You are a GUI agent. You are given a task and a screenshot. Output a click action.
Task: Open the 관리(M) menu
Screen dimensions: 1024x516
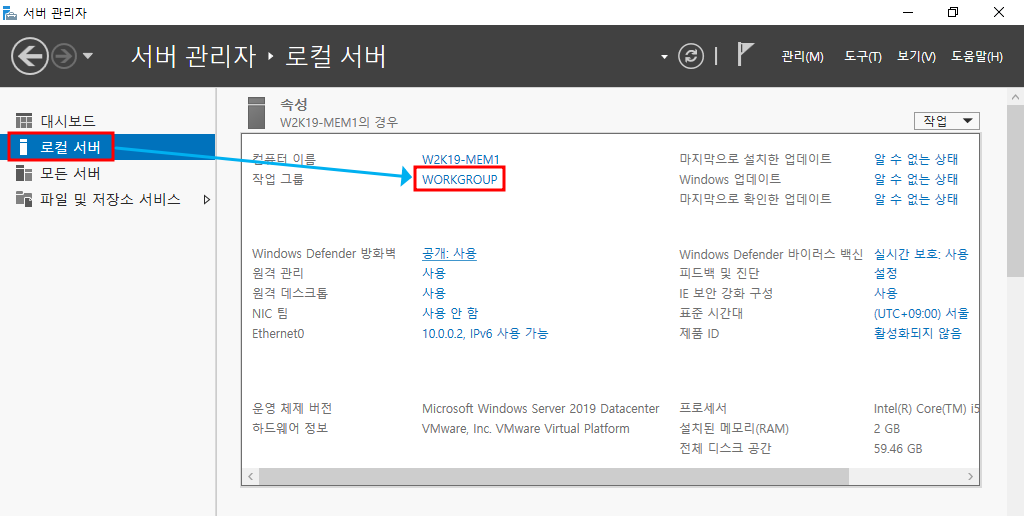coord(802,57)
